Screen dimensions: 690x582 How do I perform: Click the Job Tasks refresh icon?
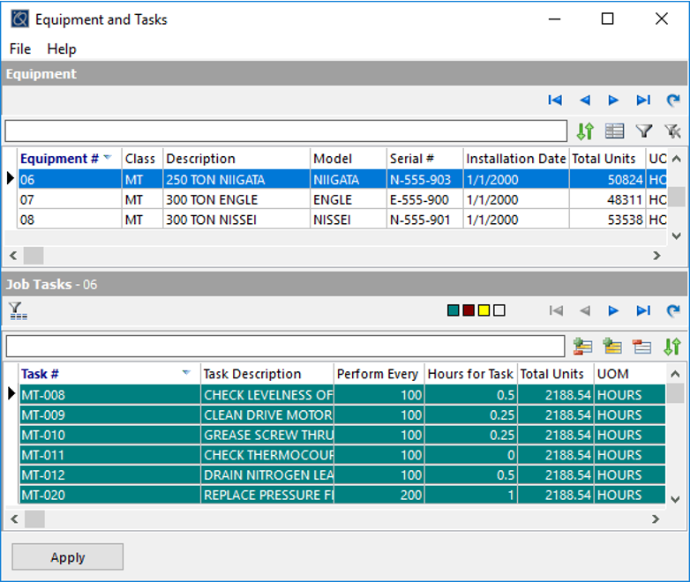(x=673, y=311)
